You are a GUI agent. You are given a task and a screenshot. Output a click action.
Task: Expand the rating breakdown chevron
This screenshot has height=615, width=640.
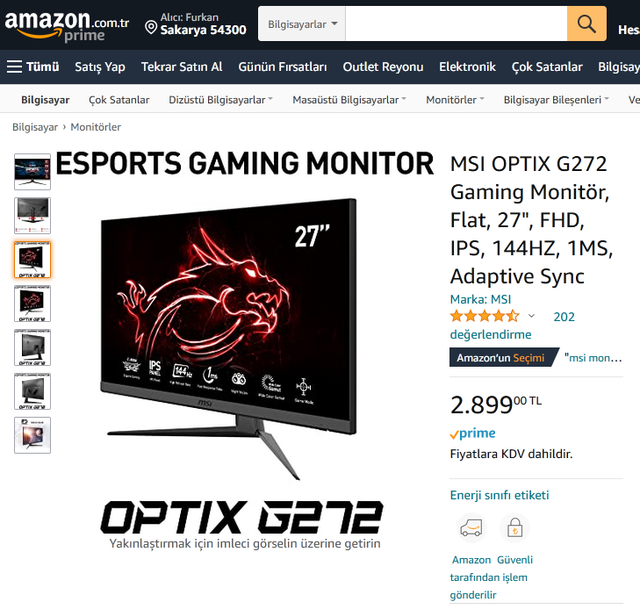531,316
